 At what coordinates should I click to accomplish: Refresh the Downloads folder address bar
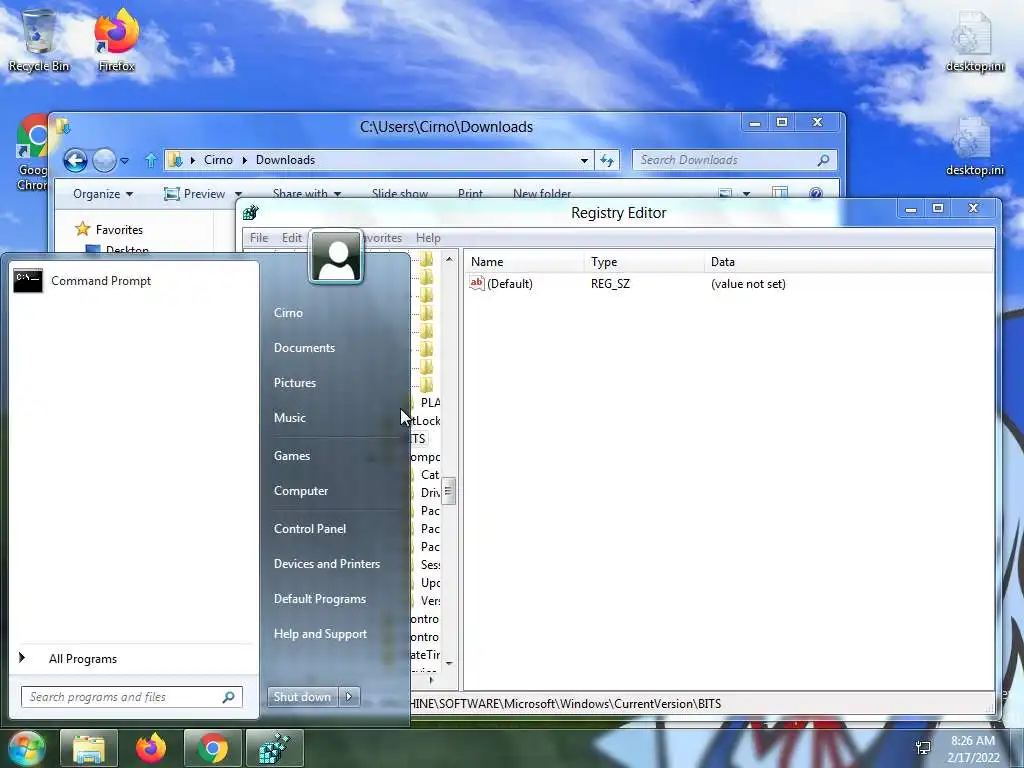point(607,160)
